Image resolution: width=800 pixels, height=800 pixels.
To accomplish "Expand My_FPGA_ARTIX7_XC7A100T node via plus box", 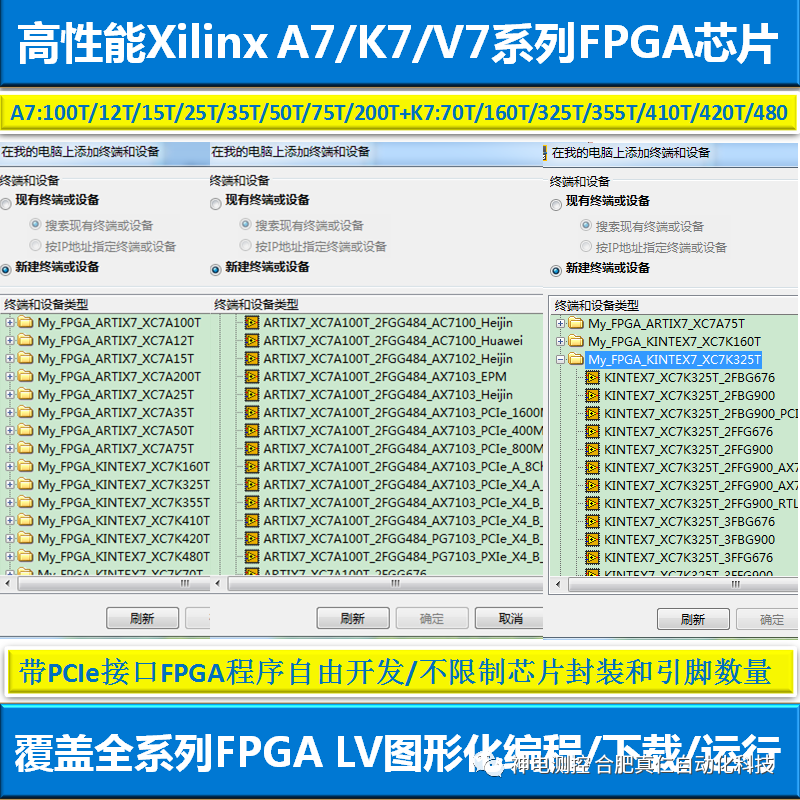I will [x=10, y=322].
